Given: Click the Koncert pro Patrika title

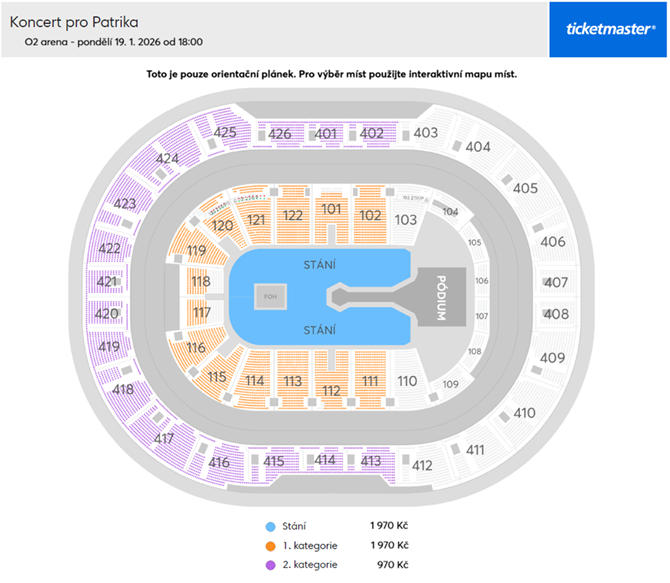Looking at the screenshot, I should click(x=75, y=20).
